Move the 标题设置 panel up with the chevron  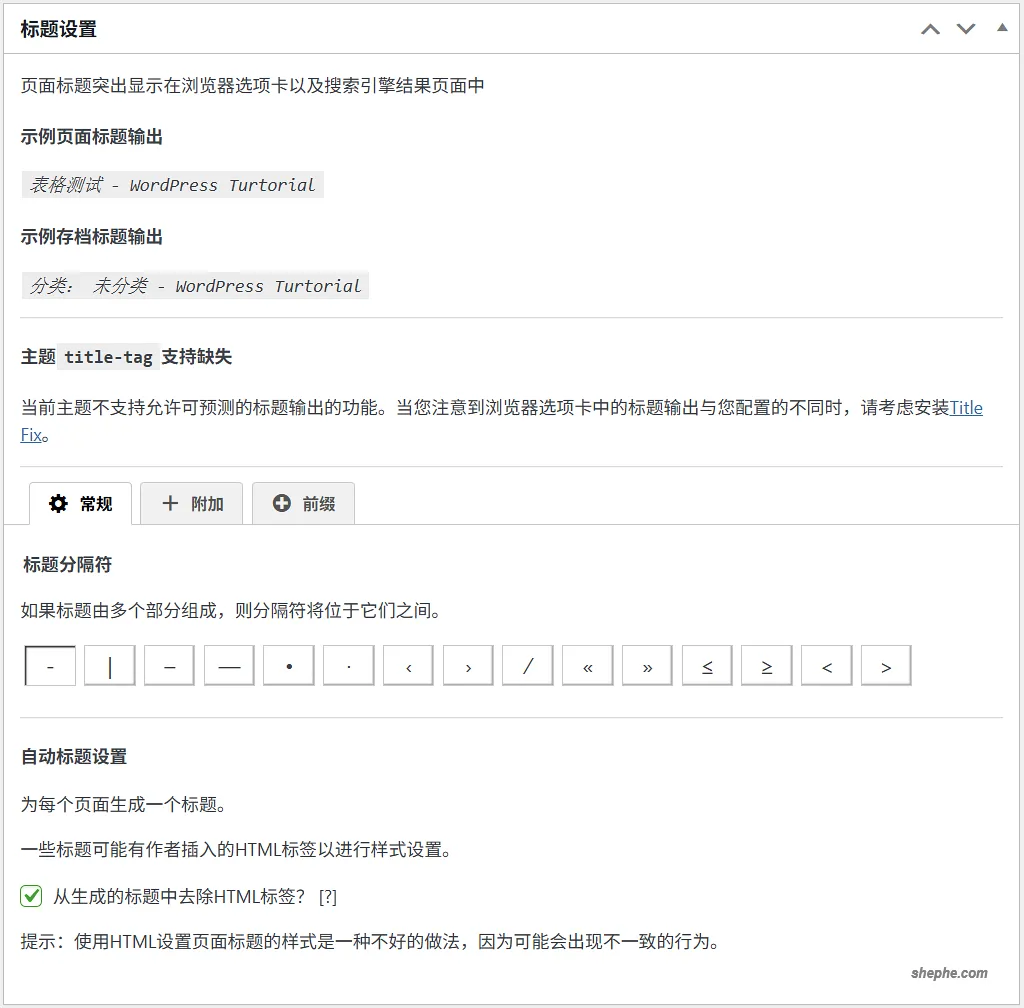(x=930, y=29)
